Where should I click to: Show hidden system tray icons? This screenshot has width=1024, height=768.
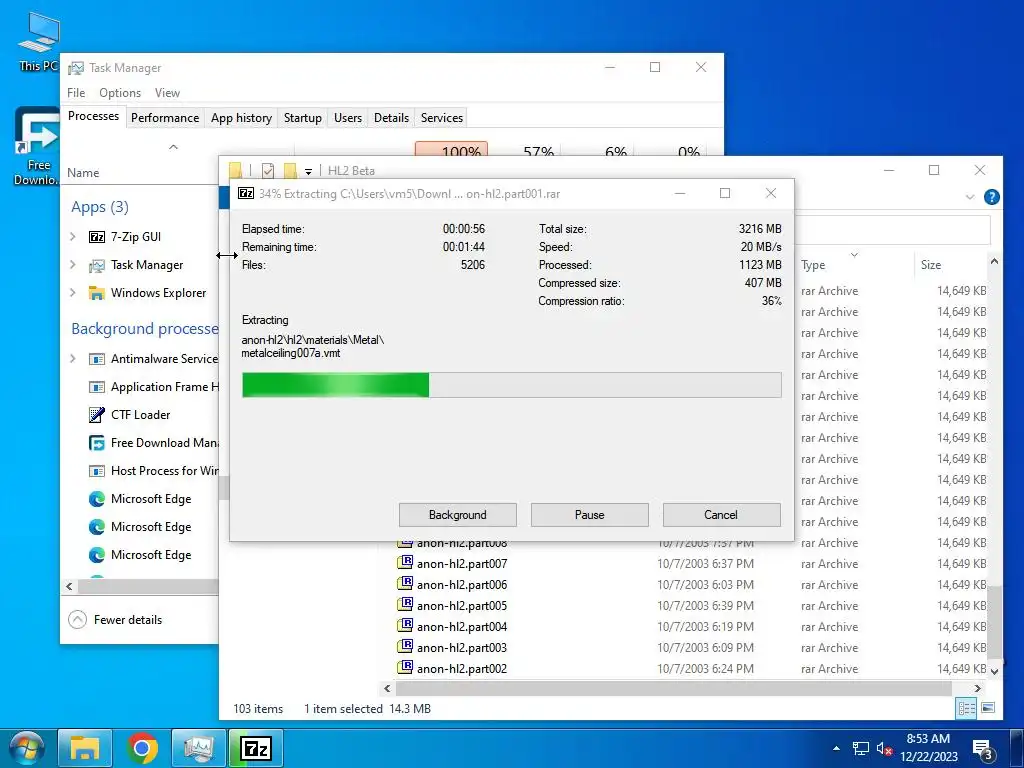tap(837, 748)
